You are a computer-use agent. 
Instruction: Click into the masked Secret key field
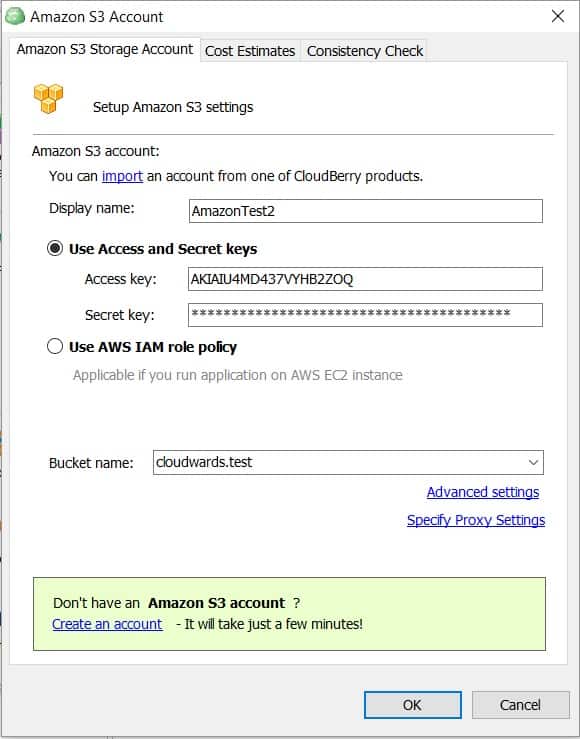[x=366, y=314]
